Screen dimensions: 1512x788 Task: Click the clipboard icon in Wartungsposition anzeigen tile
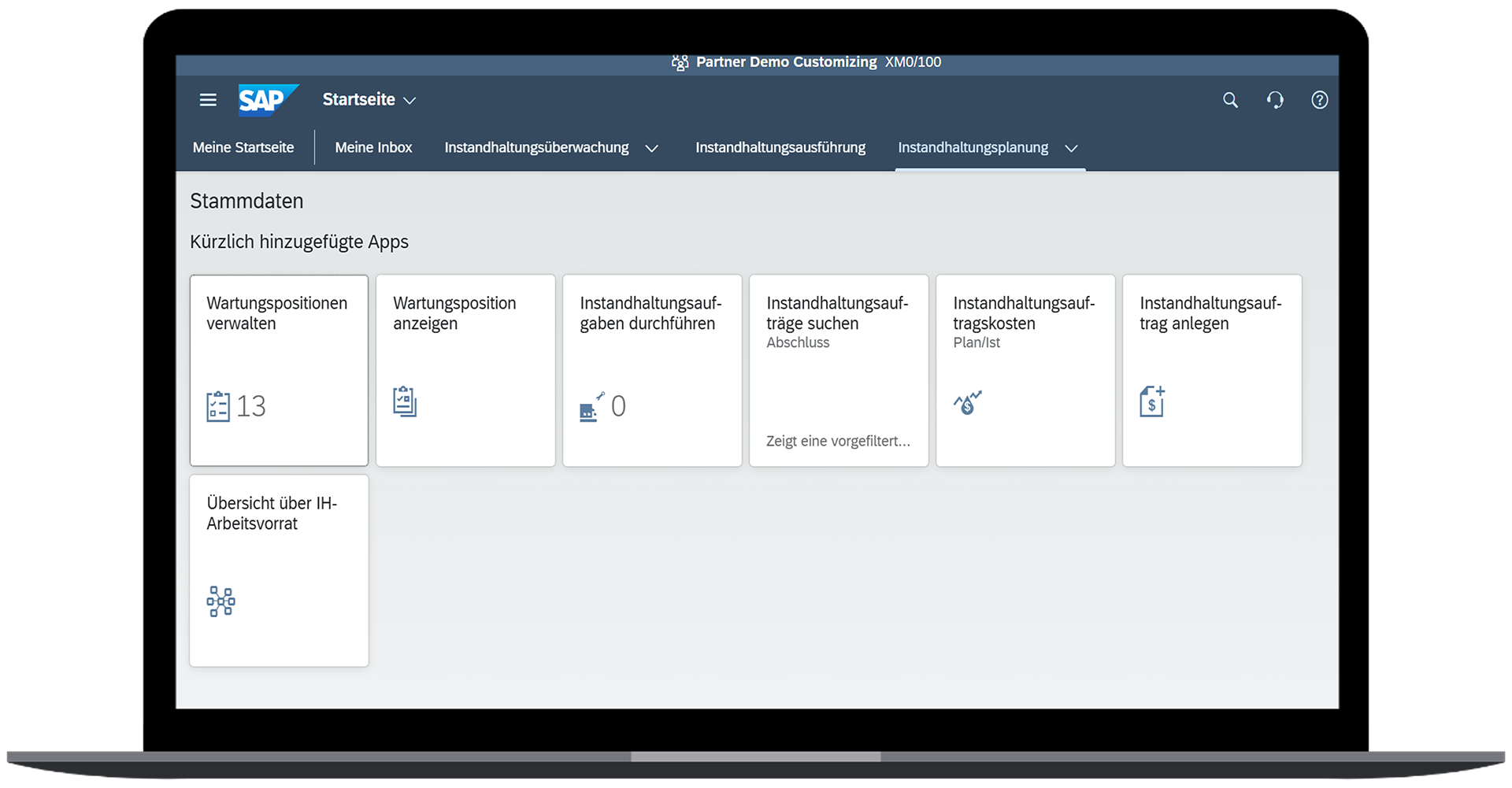405,401
